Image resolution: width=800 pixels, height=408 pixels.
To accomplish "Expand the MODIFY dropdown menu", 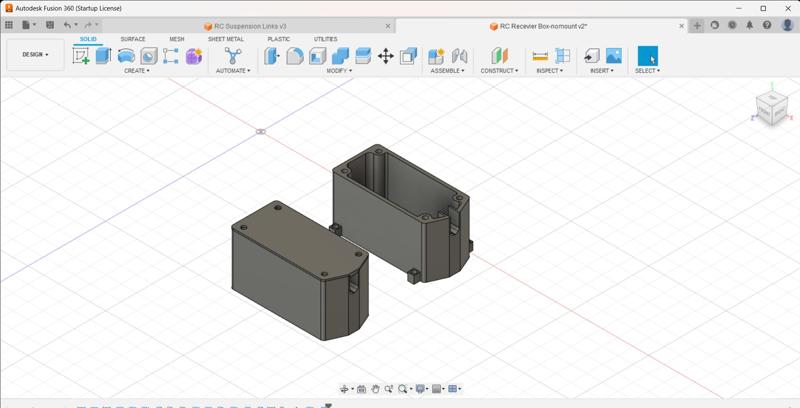I will pyautogui.click(x=339, y=71).
